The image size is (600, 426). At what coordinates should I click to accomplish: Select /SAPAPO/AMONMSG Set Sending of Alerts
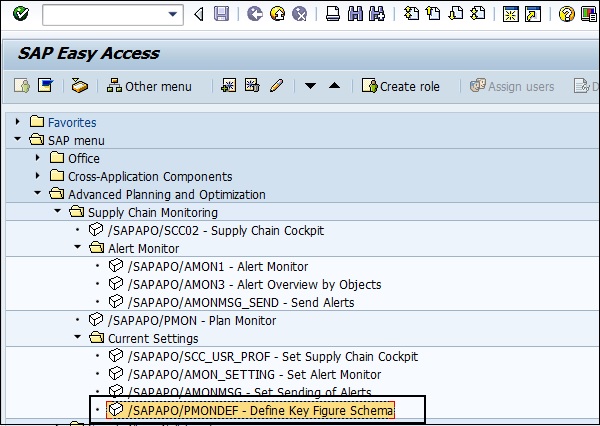(249, 391)
